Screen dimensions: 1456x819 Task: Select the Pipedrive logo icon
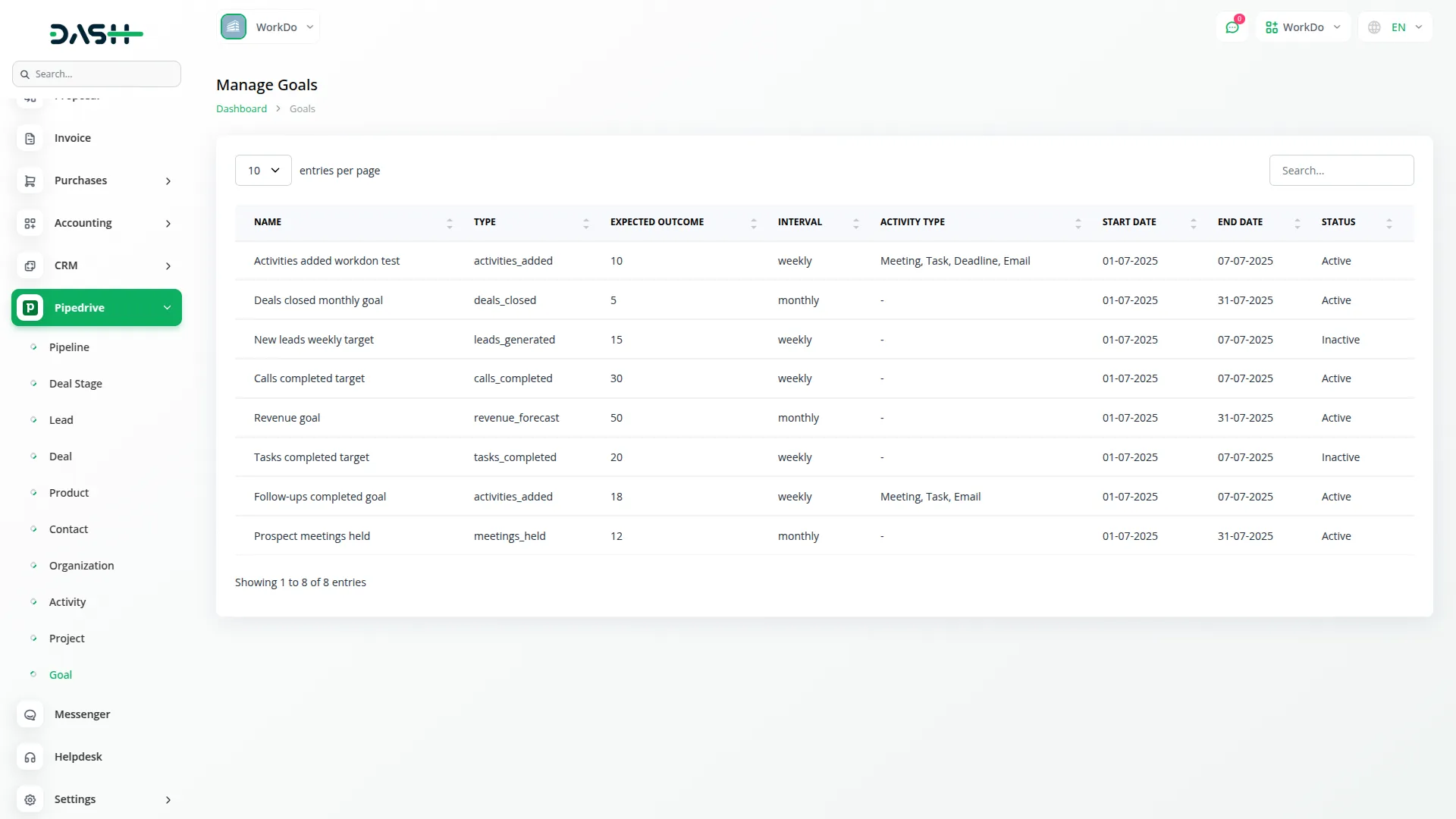30,307
